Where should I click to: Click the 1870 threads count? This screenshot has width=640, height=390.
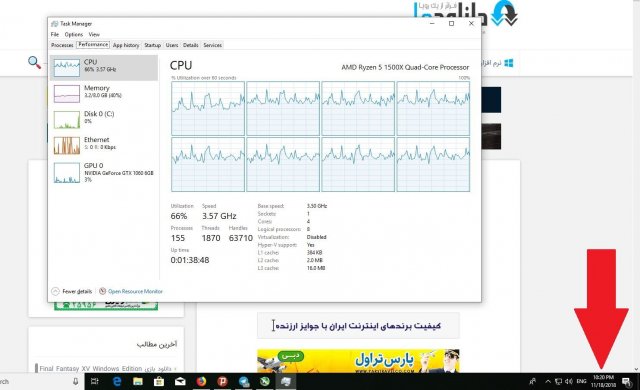coord(211,238)
